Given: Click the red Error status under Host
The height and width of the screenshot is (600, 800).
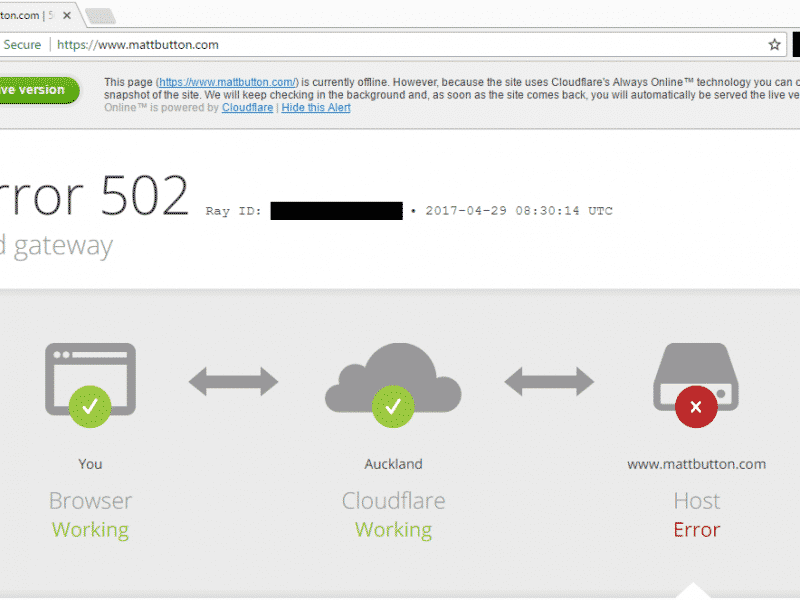Looking at the screenshot, I should click(x=696, y=530).
